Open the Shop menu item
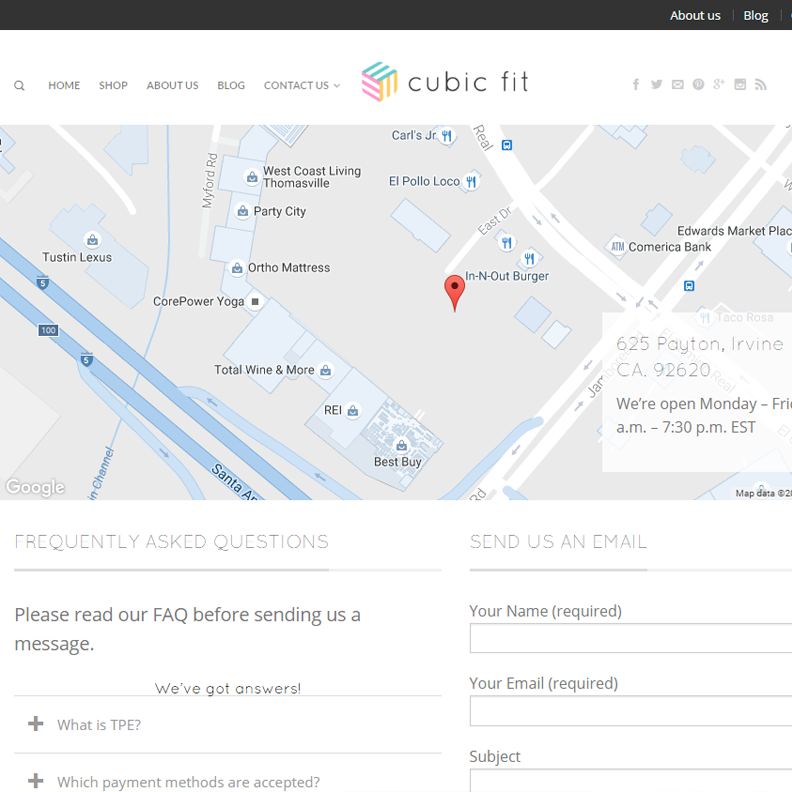The image size is (792, 792). point(113,85)
